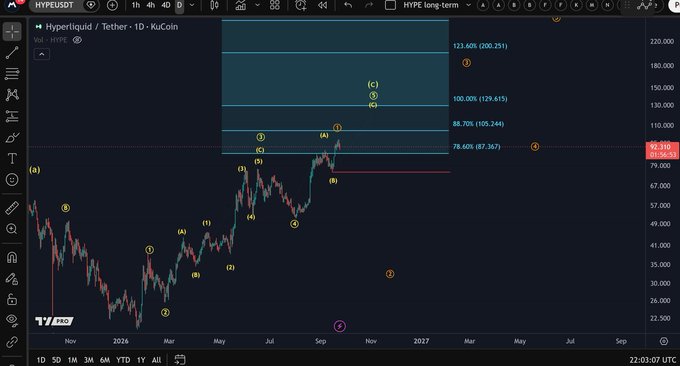Screen dimensions: 680x366
Task: Click the 92.310 current price label
Action: 662,150
